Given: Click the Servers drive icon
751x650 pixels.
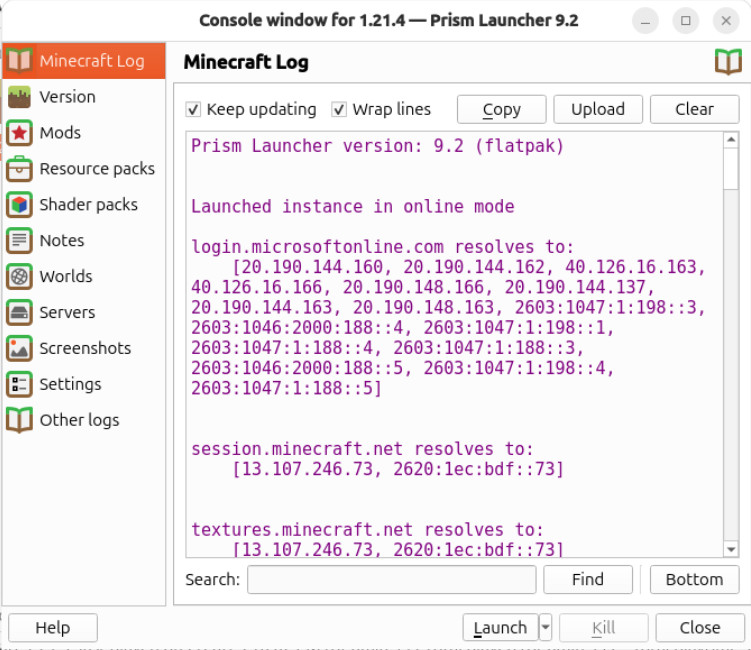Looking at the screenshot, I should click(x=19, y=312).
